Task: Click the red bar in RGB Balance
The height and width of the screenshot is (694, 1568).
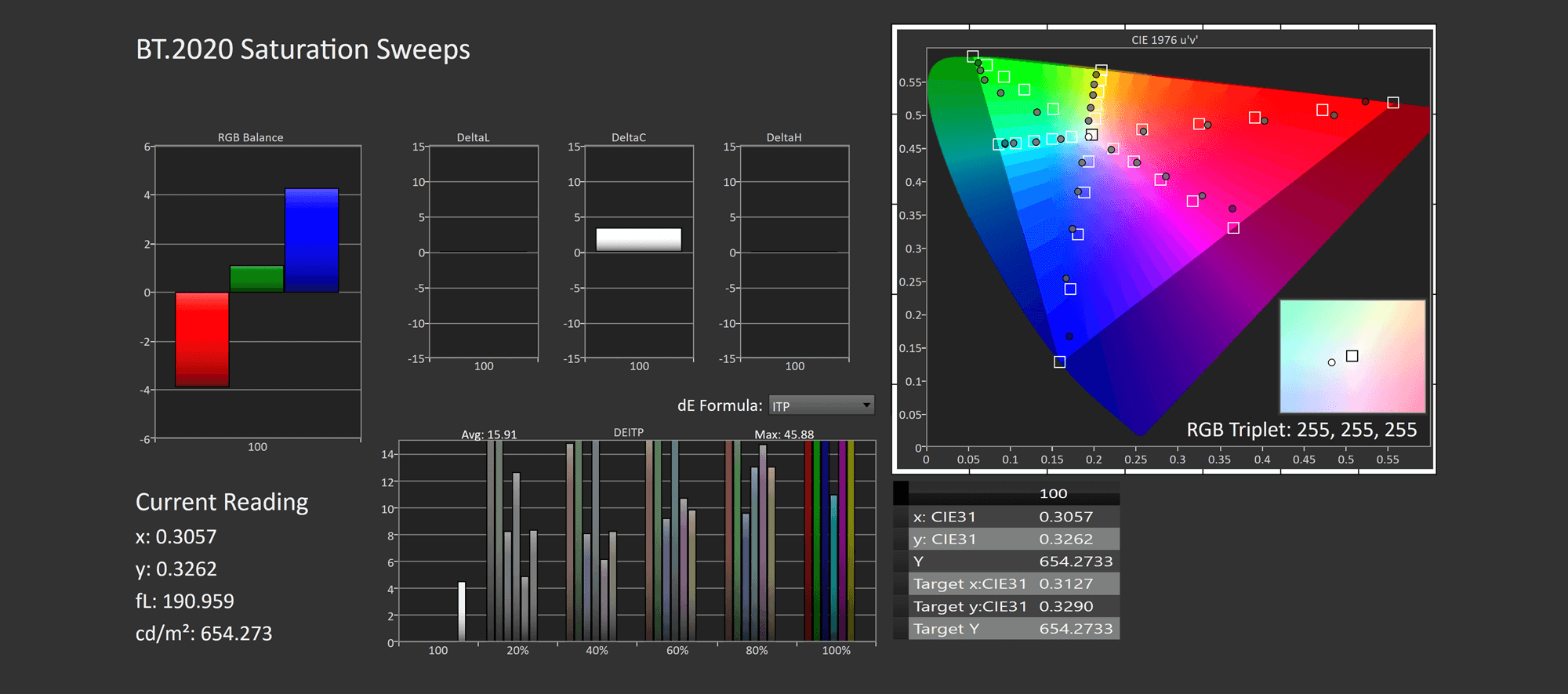Action: pyautogui.click(x=202, y=339)
